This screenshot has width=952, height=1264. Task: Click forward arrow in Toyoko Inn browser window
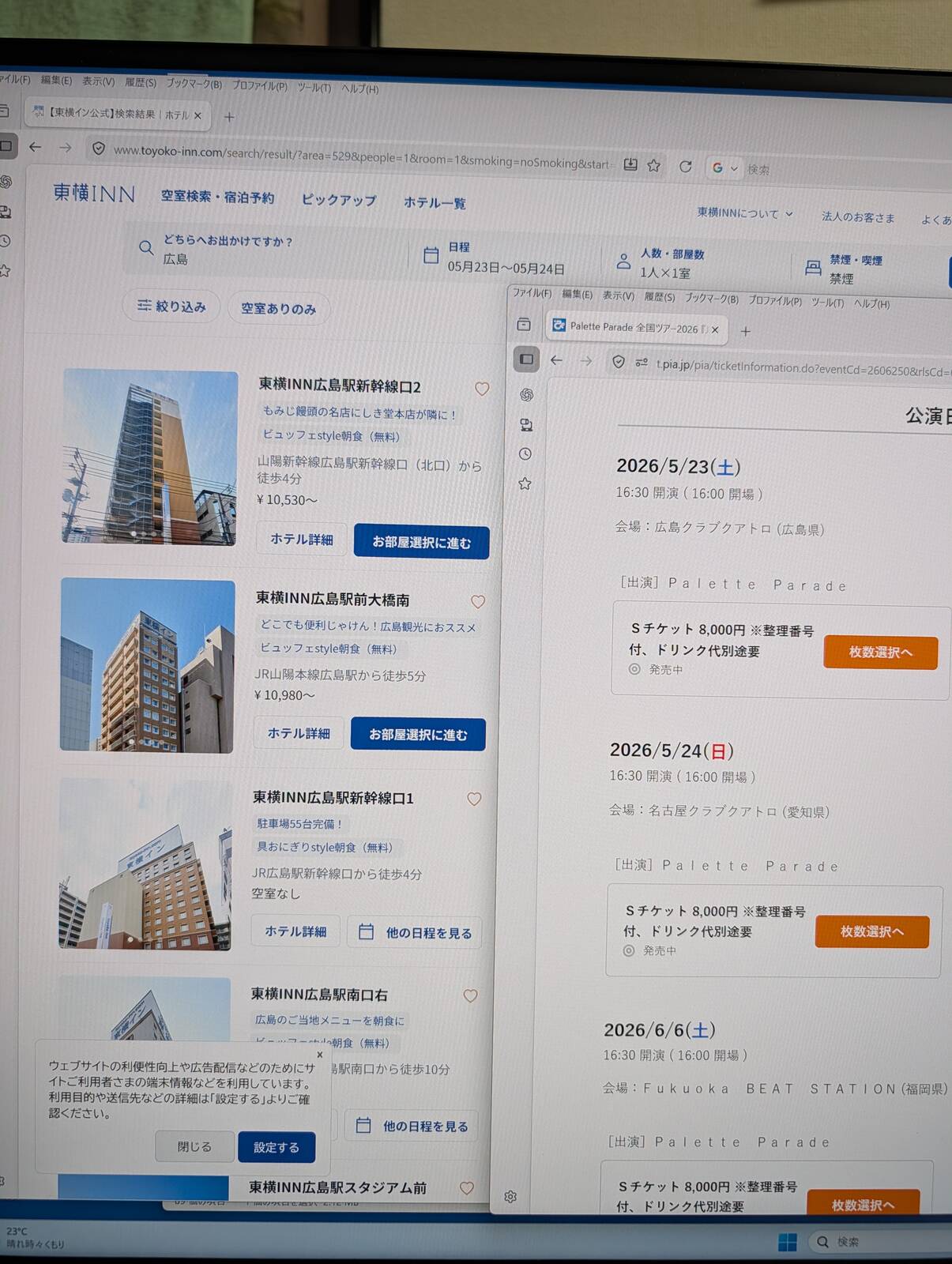65,148
